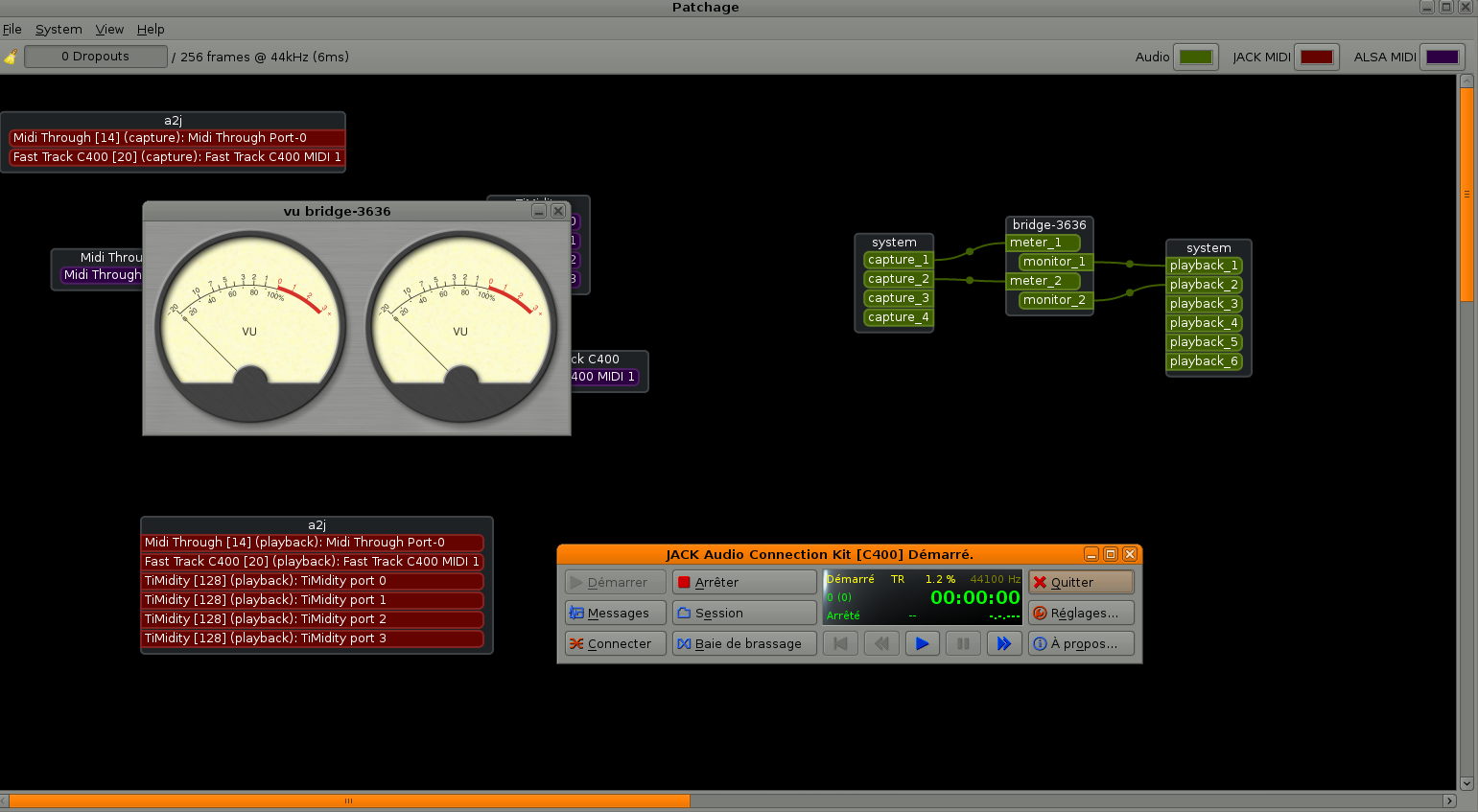Viewport: 1478px width, 812px height.
Task: Click the Quitter button
Action: click(1081, 582)
